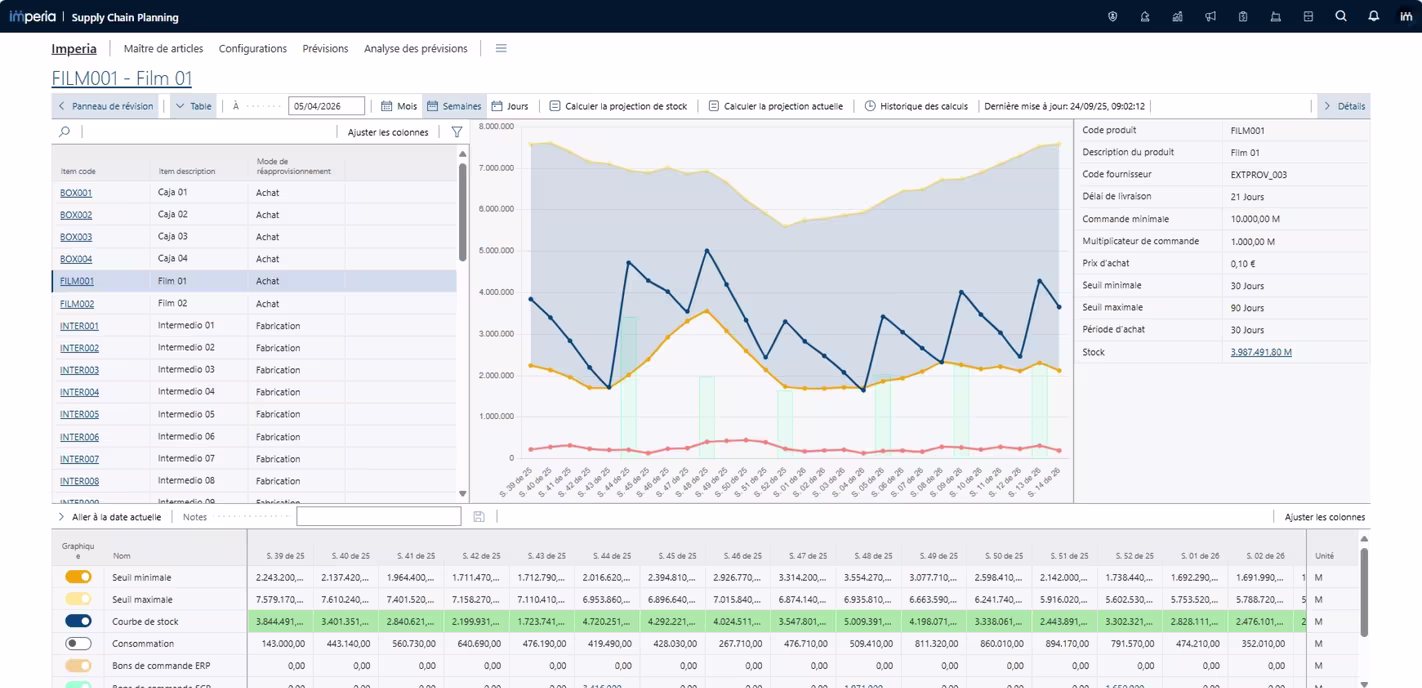Open the INTER001 item link
The height and width of the screenshot is (688, 1422).
(79, 326)
